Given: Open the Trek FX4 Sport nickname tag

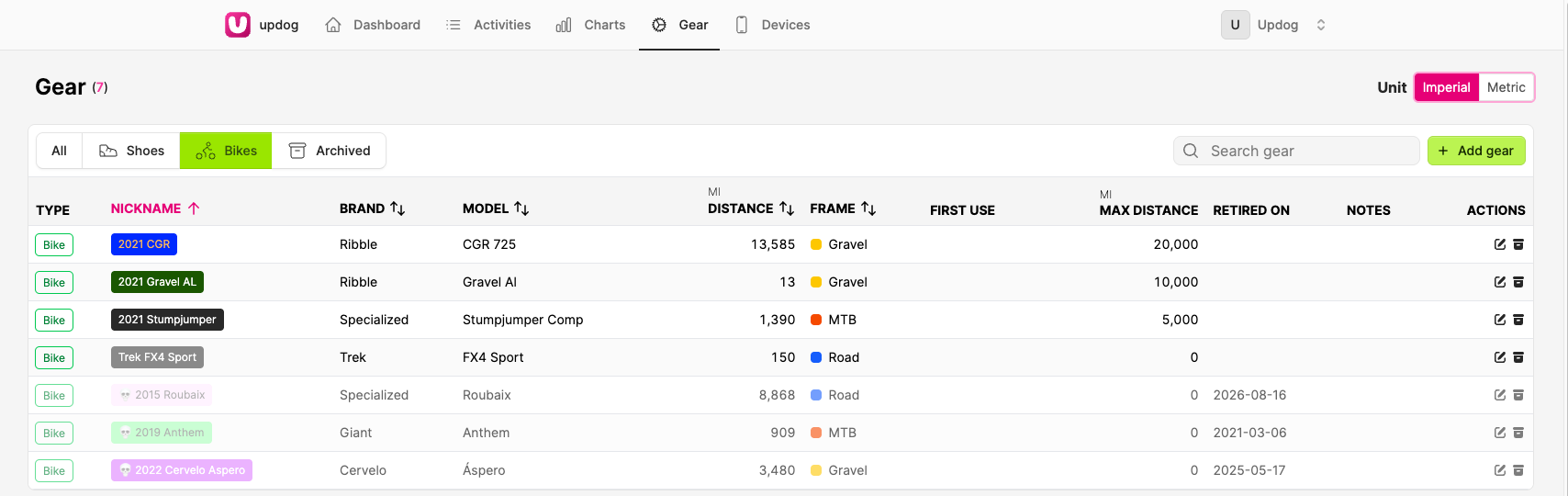Looking at the screenshot, I should coord(157,357).
